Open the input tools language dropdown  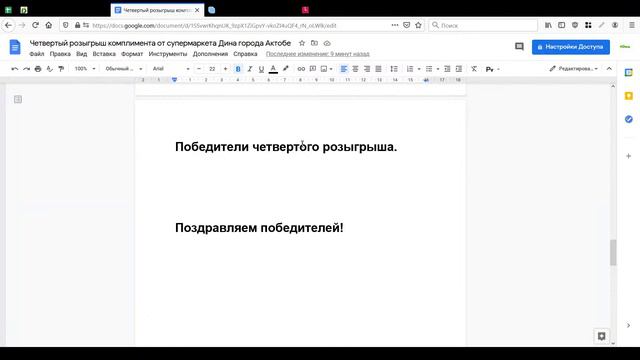[493, 69]
